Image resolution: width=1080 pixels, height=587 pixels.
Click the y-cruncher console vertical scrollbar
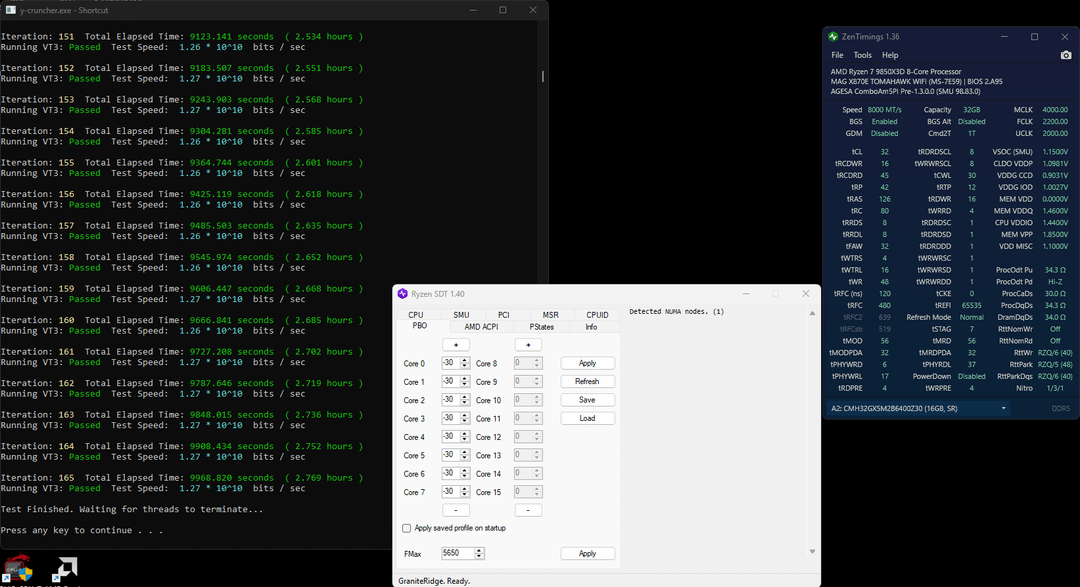[543, 76]
